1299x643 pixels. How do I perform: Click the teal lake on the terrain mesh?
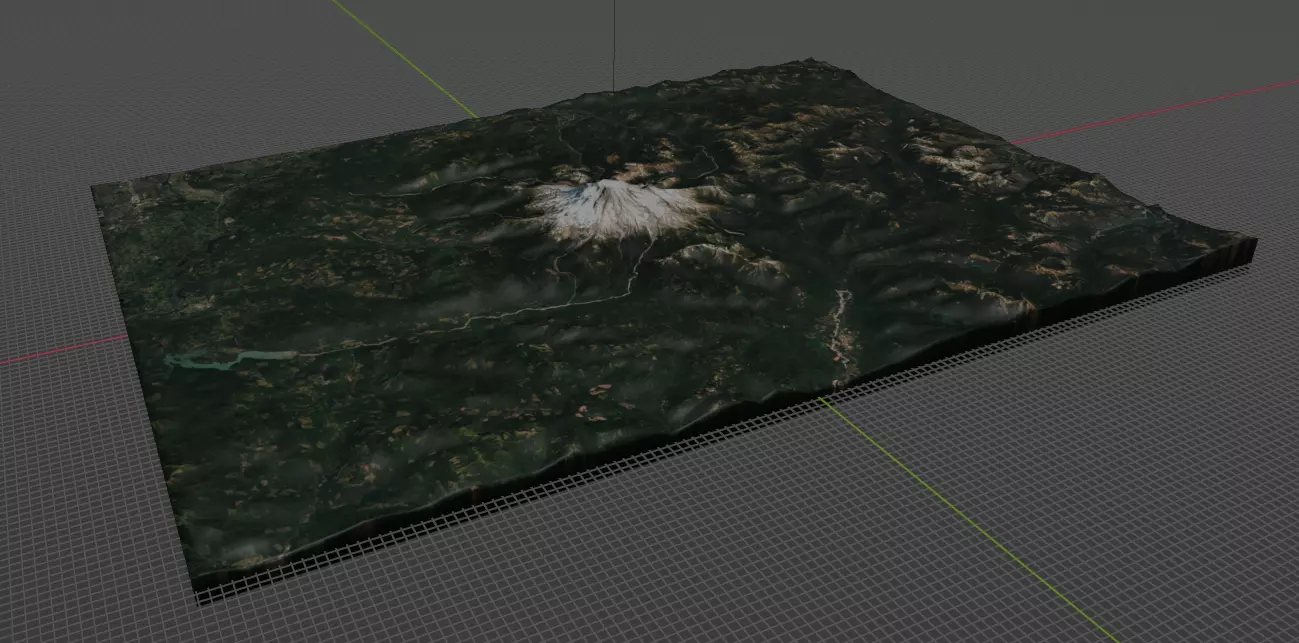tap(228, 359)
